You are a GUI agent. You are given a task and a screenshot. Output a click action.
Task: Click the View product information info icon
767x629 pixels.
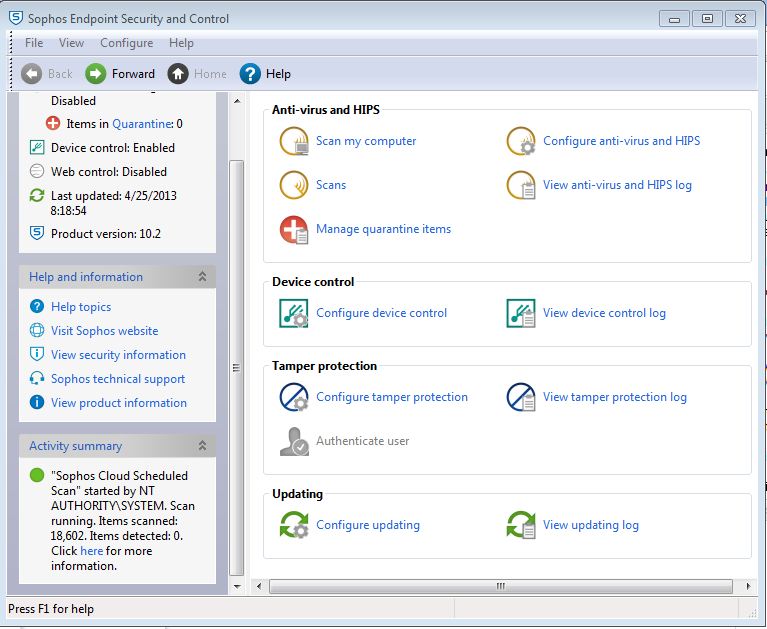click(37, 402)
